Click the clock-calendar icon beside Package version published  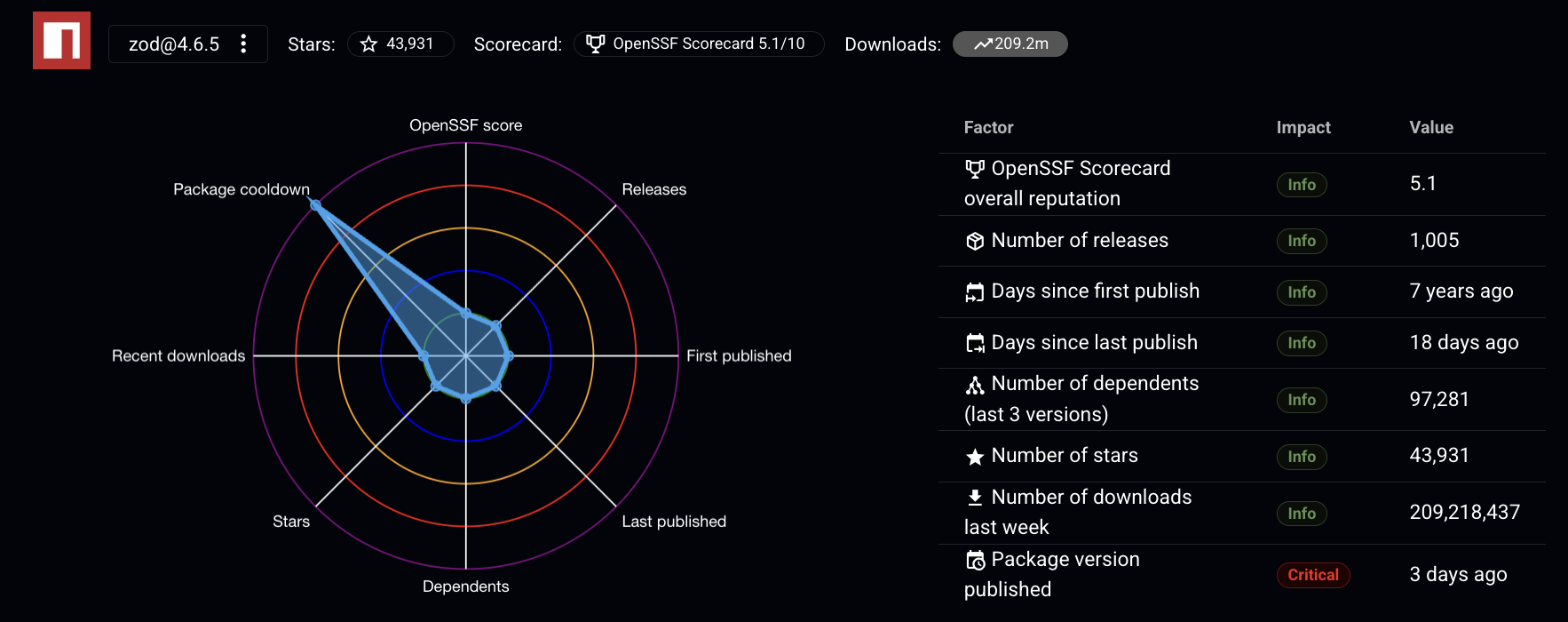[x=975, y=560]
